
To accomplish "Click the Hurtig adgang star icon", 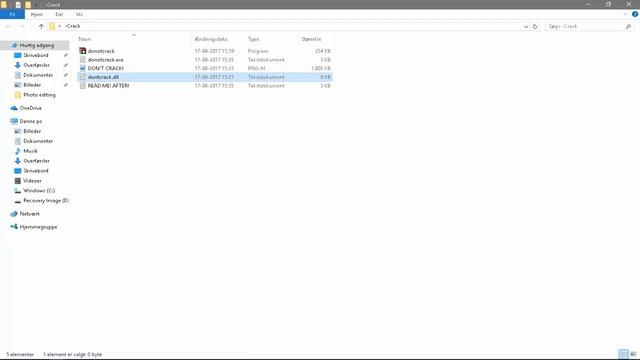I will point(15,45).
